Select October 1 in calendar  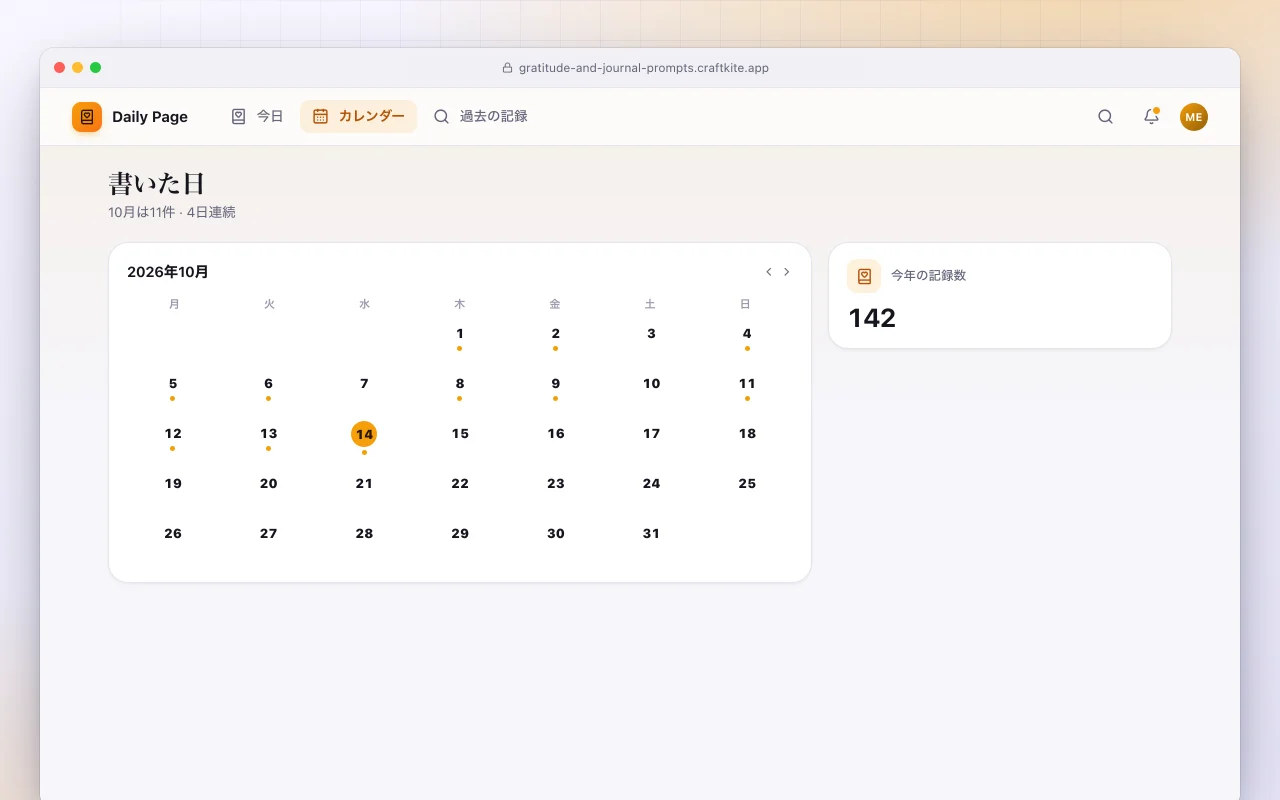pos(460,335)
